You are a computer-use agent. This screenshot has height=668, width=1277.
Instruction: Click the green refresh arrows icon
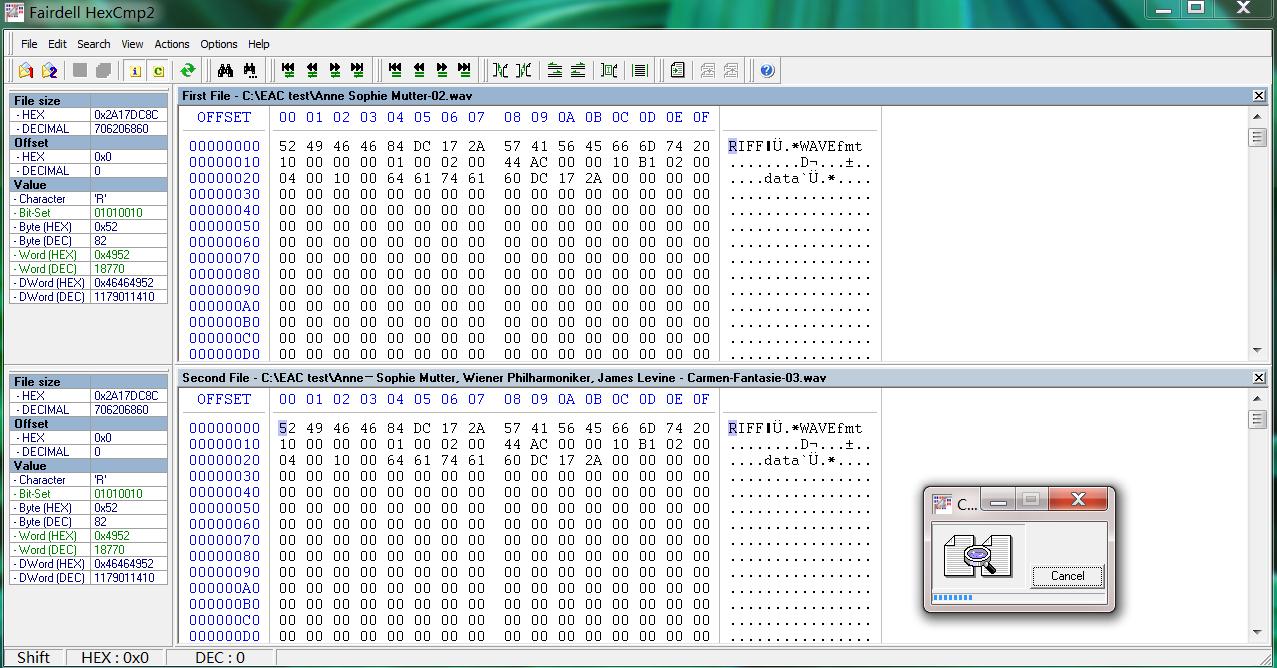[x=187, y=70]
